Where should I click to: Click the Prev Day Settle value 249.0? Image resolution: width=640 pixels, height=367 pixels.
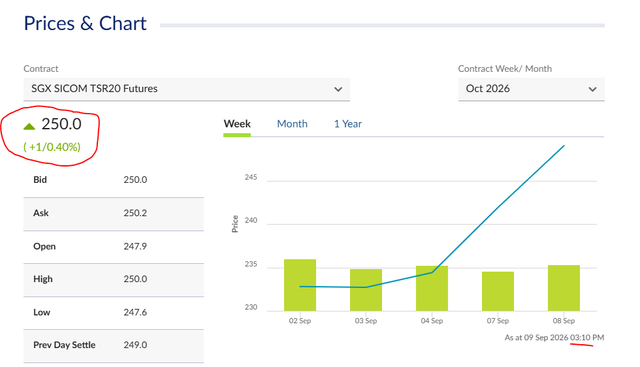click(135, 345)
